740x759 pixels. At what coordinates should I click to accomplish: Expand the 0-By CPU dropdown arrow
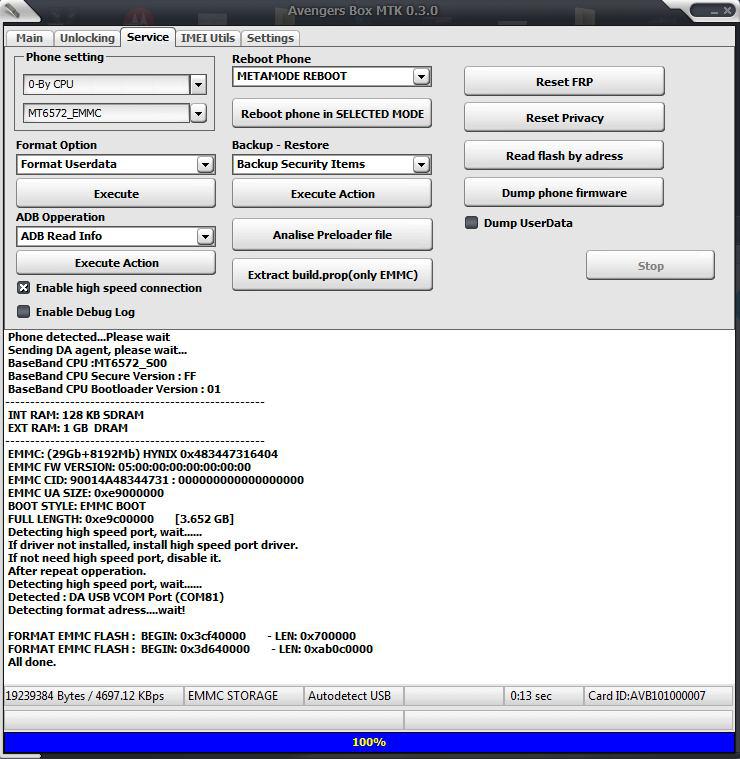coord(198,85)
